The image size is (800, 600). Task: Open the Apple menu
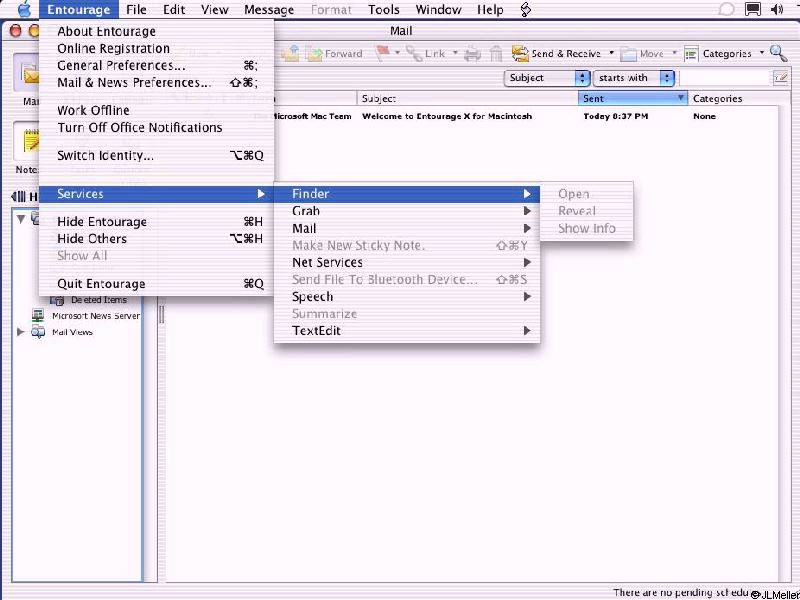24,10
